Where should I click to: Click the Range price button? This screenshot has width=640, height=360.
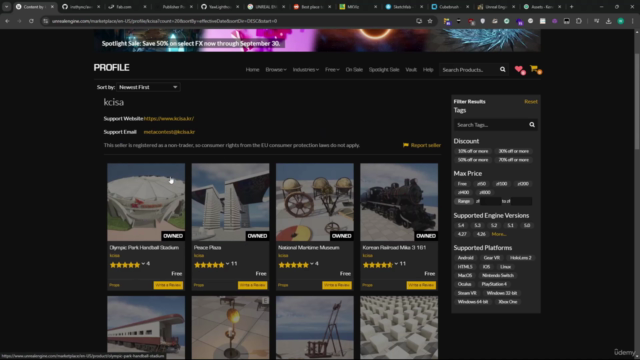pos(464,201)
